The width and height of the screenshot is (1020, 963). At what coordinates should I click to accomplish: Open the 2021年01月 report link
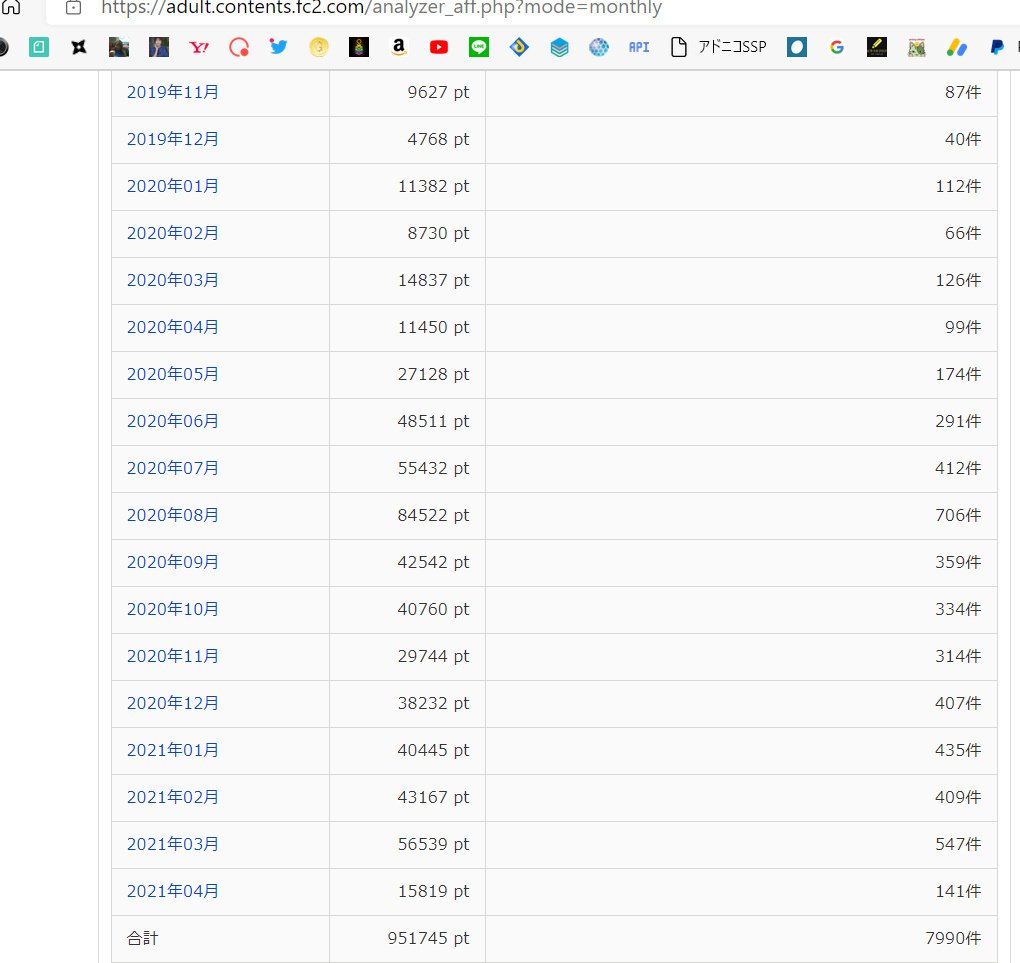point(172,750)
